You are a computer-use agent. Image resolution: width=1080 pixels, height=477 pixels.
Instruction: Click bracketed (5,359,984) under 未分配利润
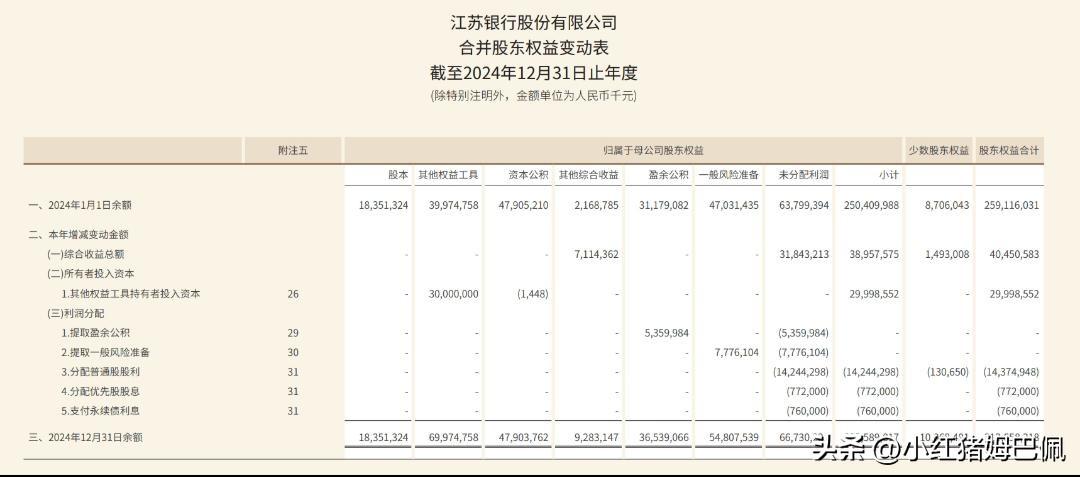click(x=802, y=333)
